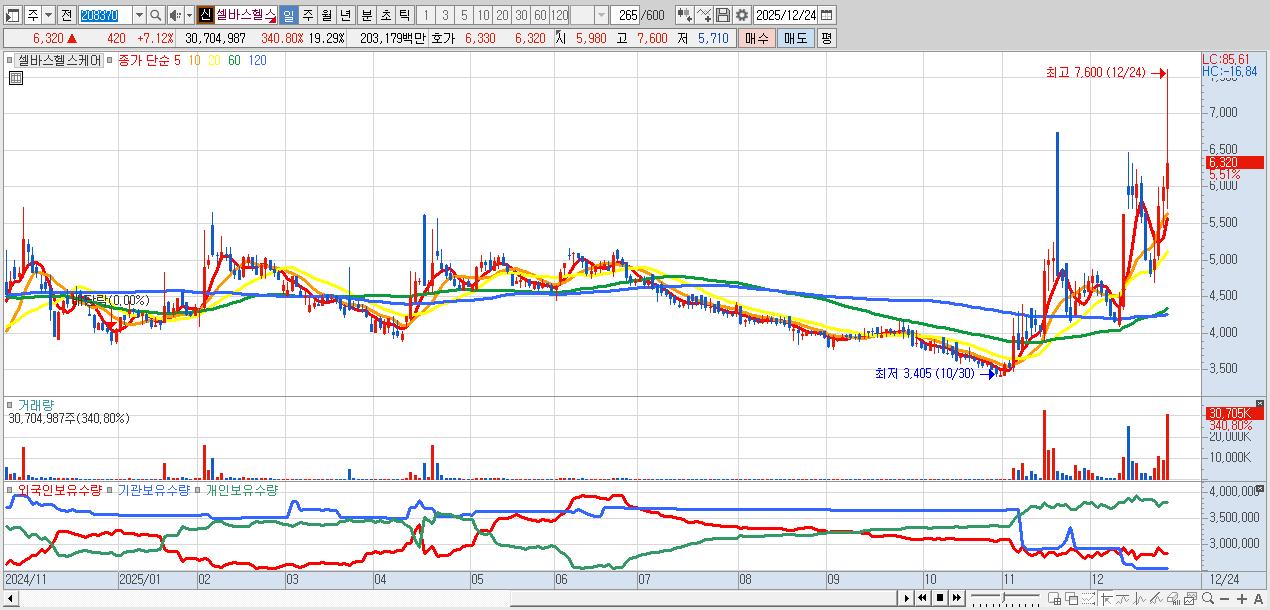The width and height of the screenshot is (1270, 610).
Task: Click the bar count field 265
Action: (625, 15)
